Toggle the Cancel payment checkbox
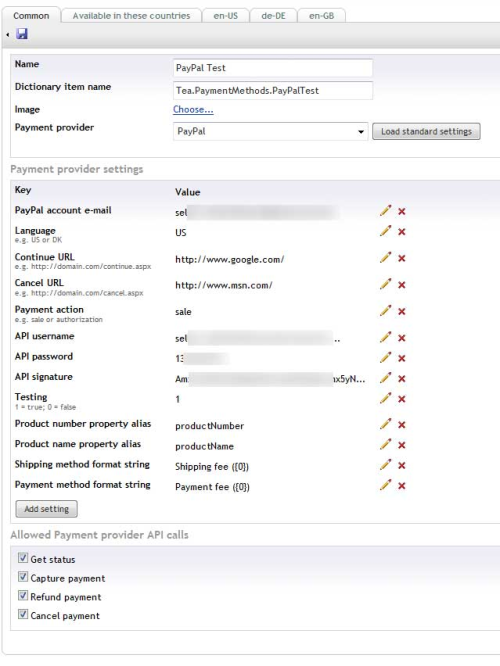 23,614
